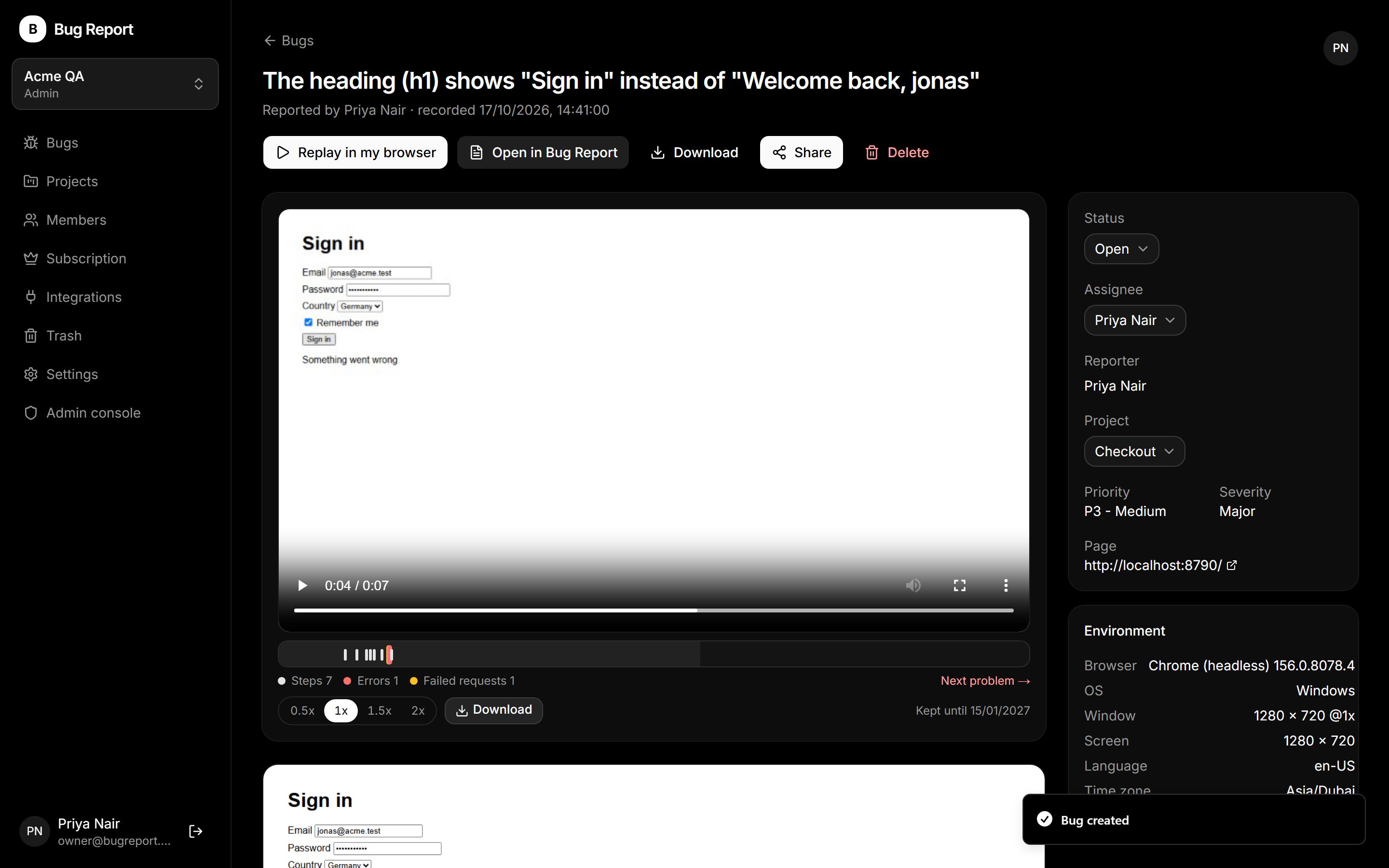Click the Windows OS value
The image size is (1389, 868).
(1325, 691)
